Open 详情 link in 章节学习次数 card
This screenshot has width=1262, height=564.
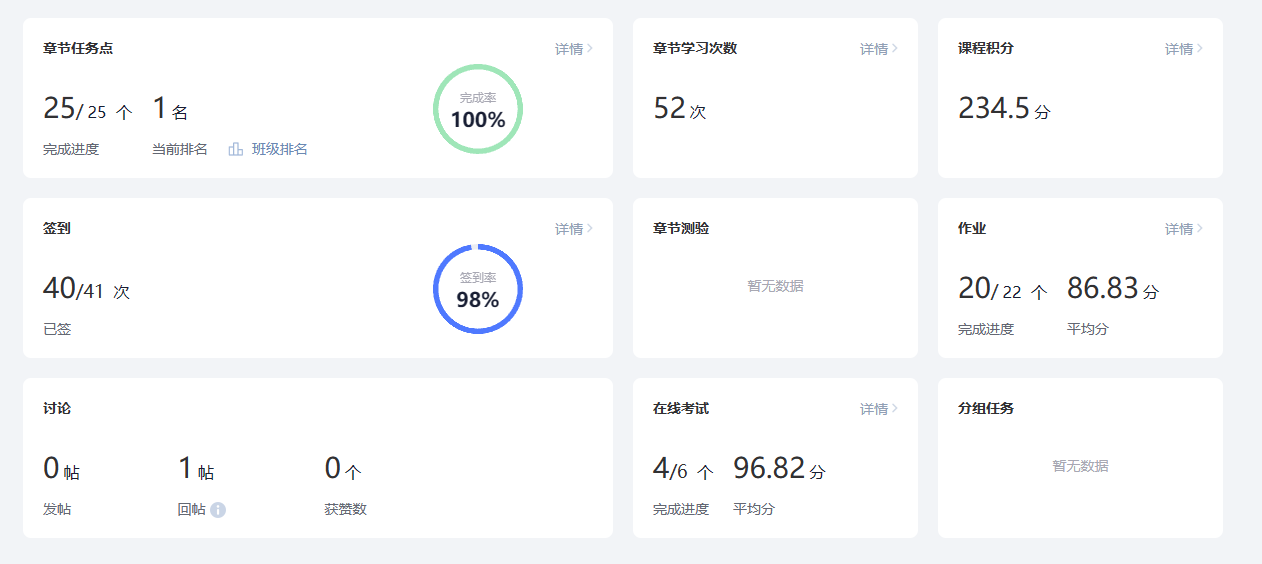(879, 49)
